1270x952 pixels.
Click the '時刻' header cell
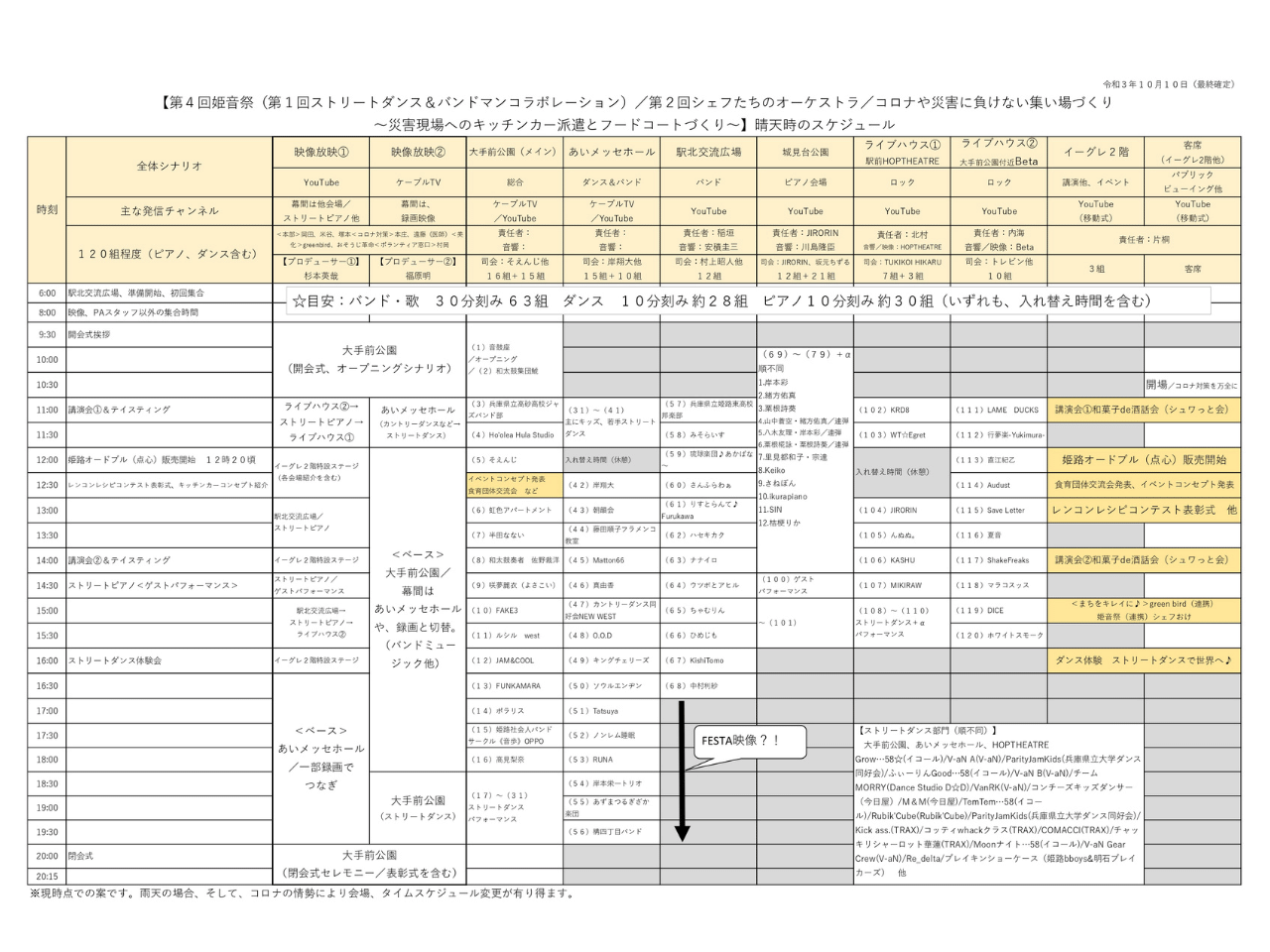pos(47,210)
